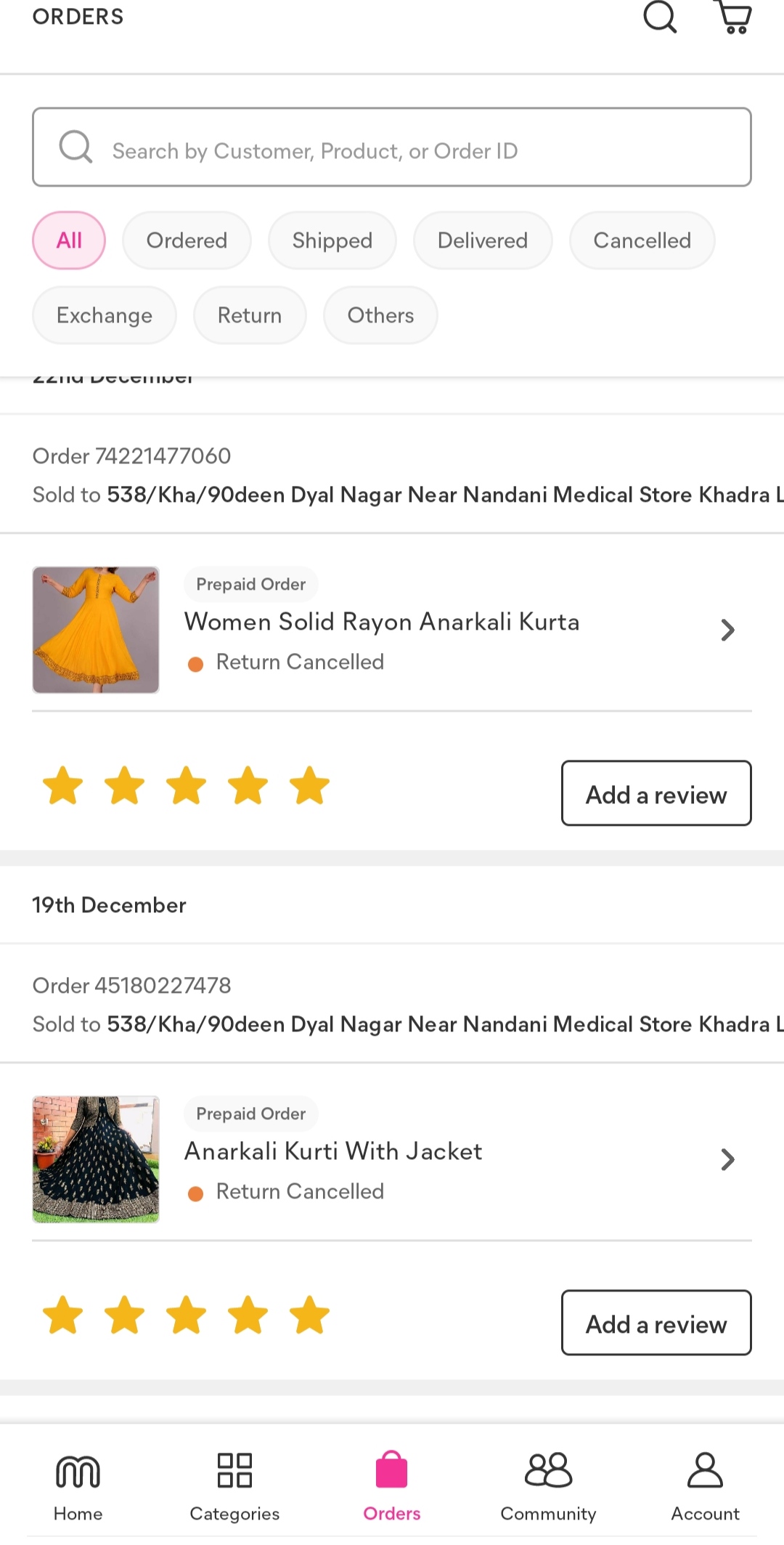Screen dimensions: 784x1545
Task: Expand Anarkali Kurti With Jacket order details
Action: click(727, 1159)
